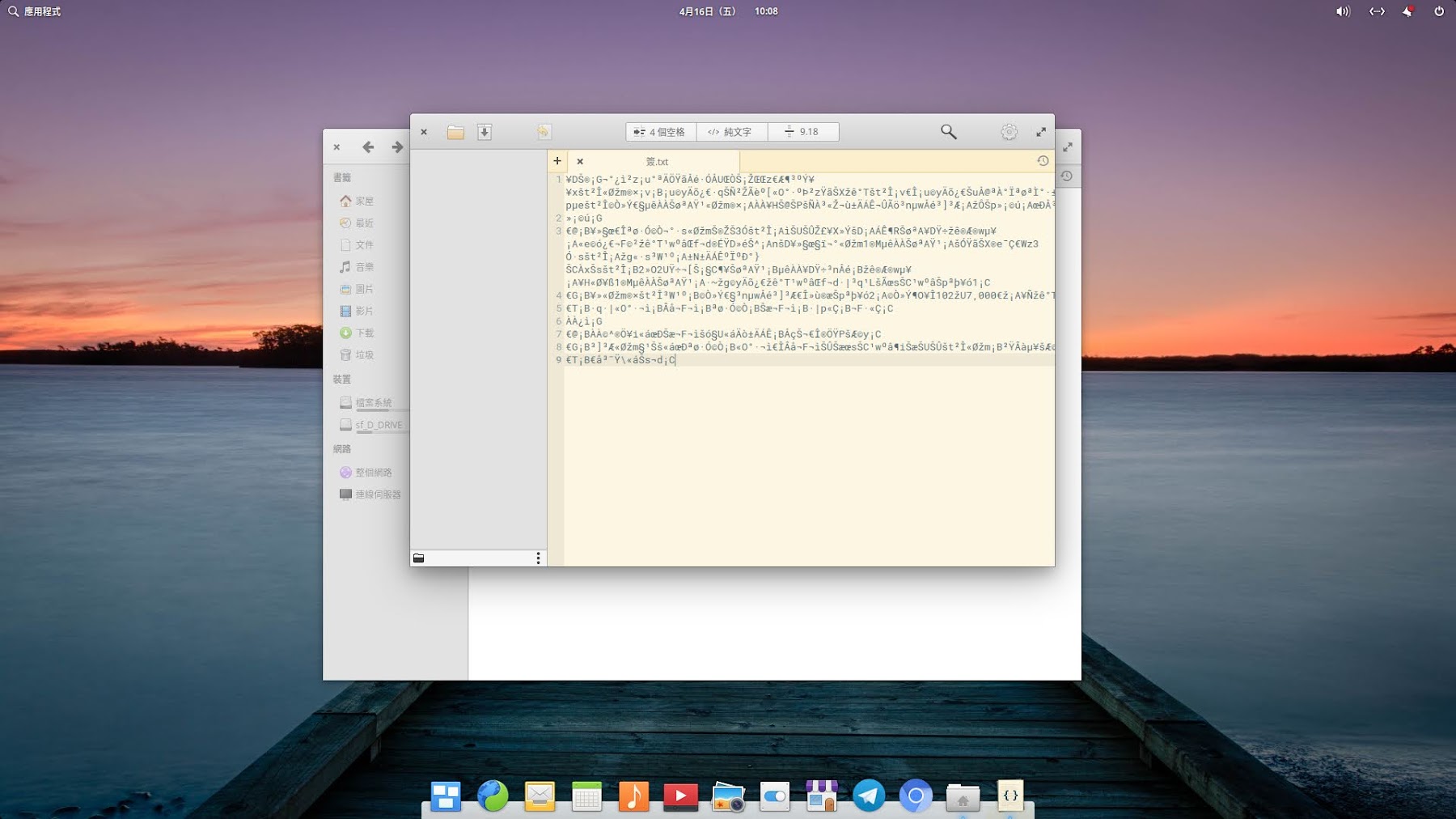
Task: Collapse the 網路 section header in Files
Action: 342,448
